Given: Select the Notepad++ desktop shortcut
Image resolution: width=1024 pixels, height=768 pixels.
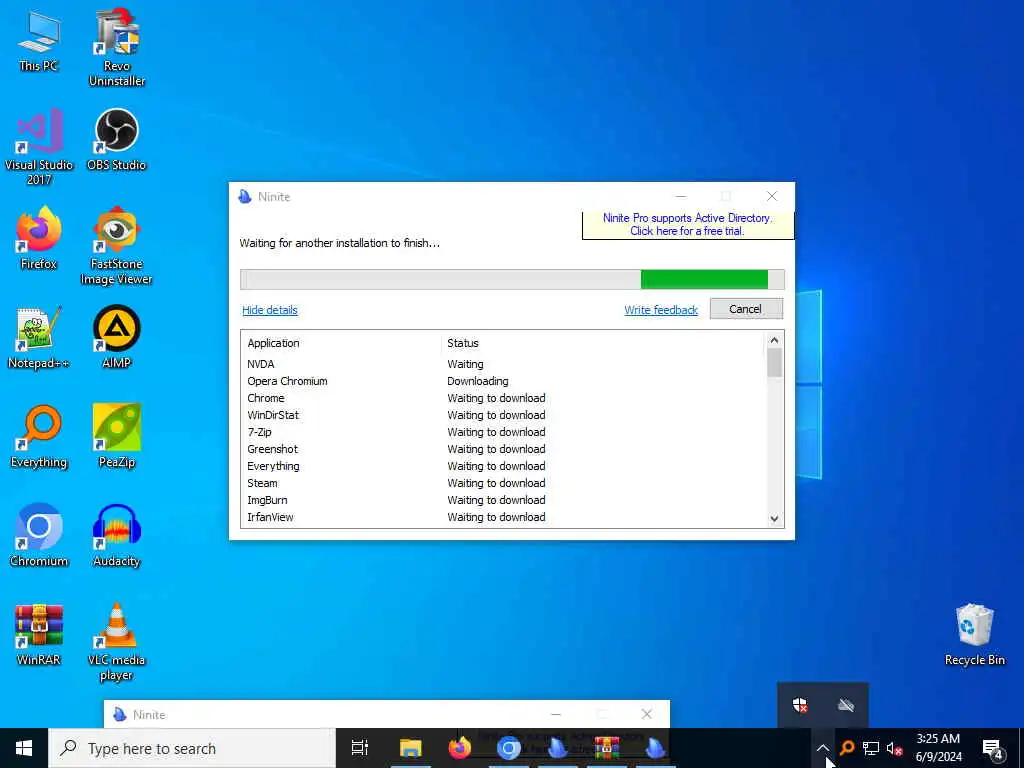Looking at the screenshot, I should tap(39, 338).
